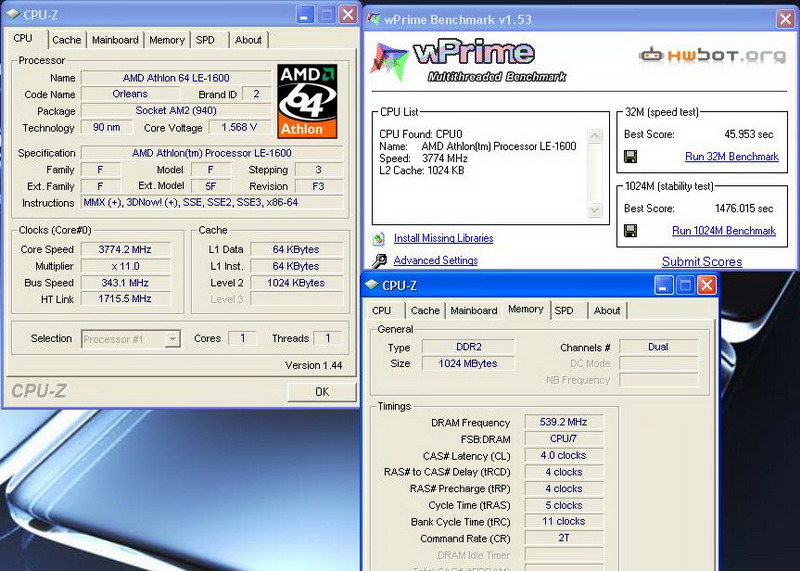Open the Processor #1 selection dropdown
The image size is (800, 571).
tap(173, 339)
